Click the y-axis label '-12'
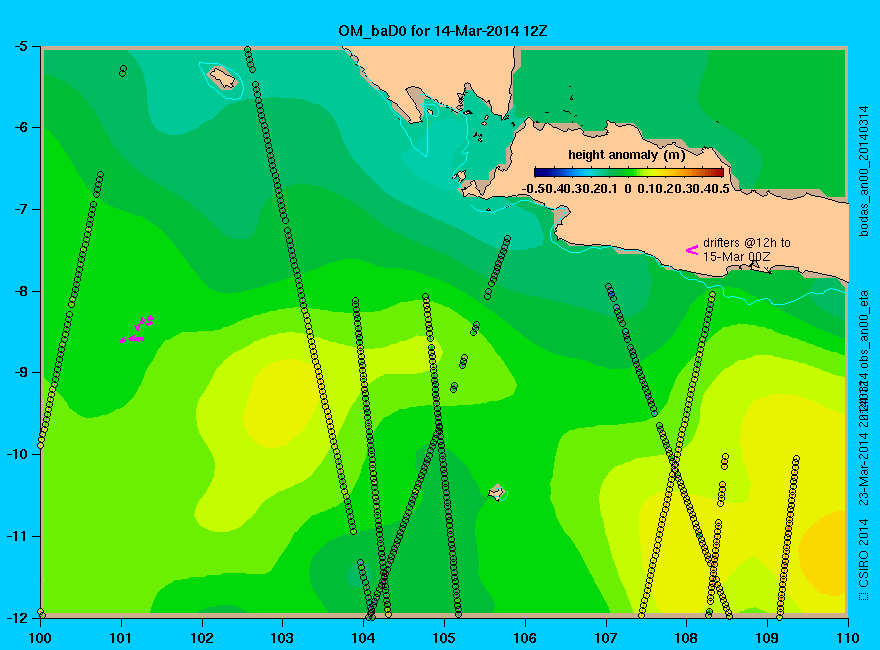This screenshot has height=650, width=880. pyautogui.click(x=16, y=617)
